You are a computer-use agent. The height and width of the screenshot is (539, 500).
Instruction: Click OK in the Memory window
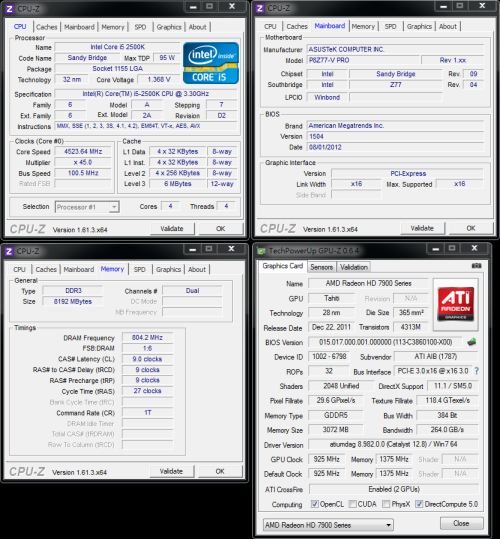click(x=220, y=471)
